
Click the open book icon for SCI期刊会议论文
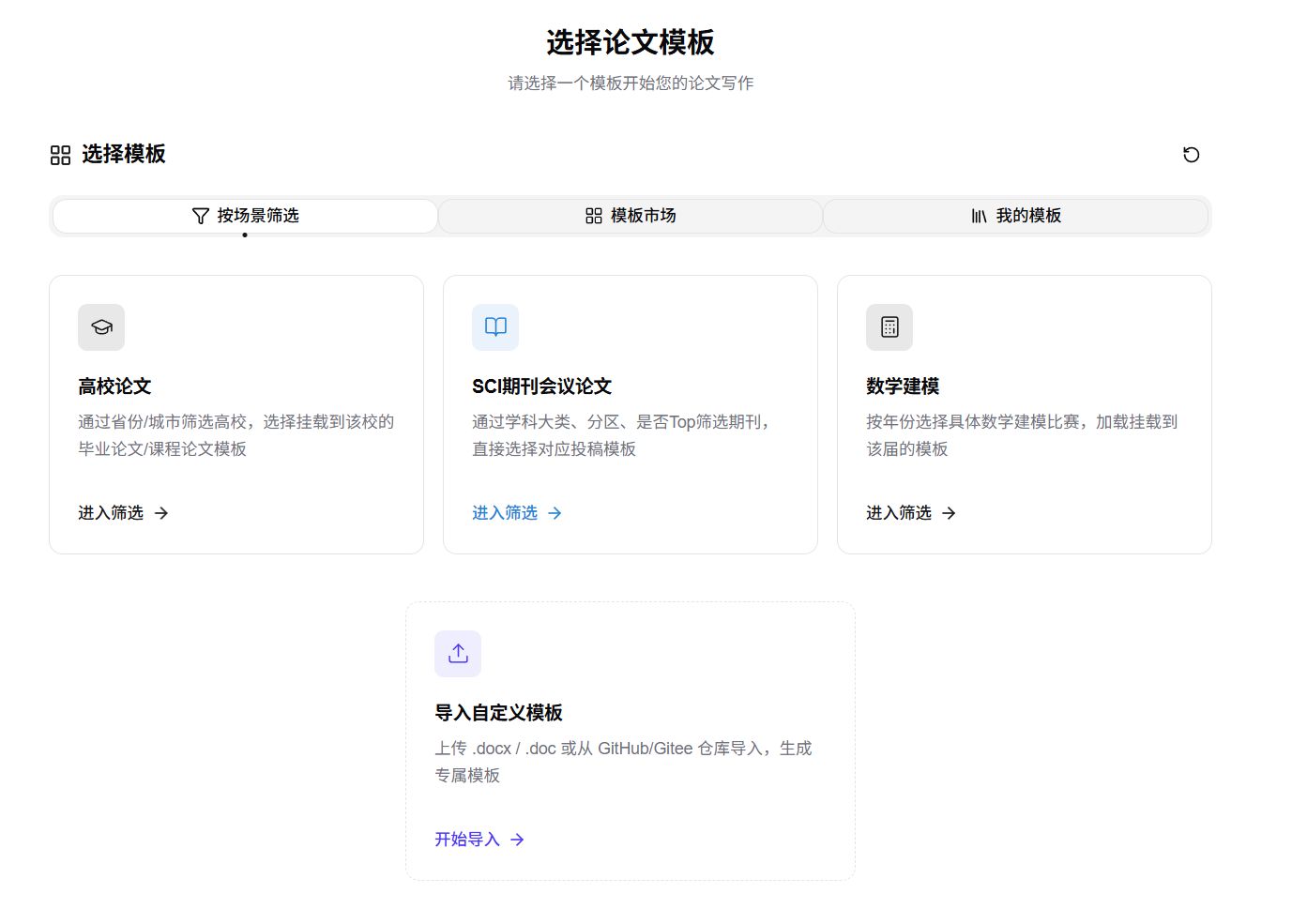pyautogui.click(x=495, y=327)
